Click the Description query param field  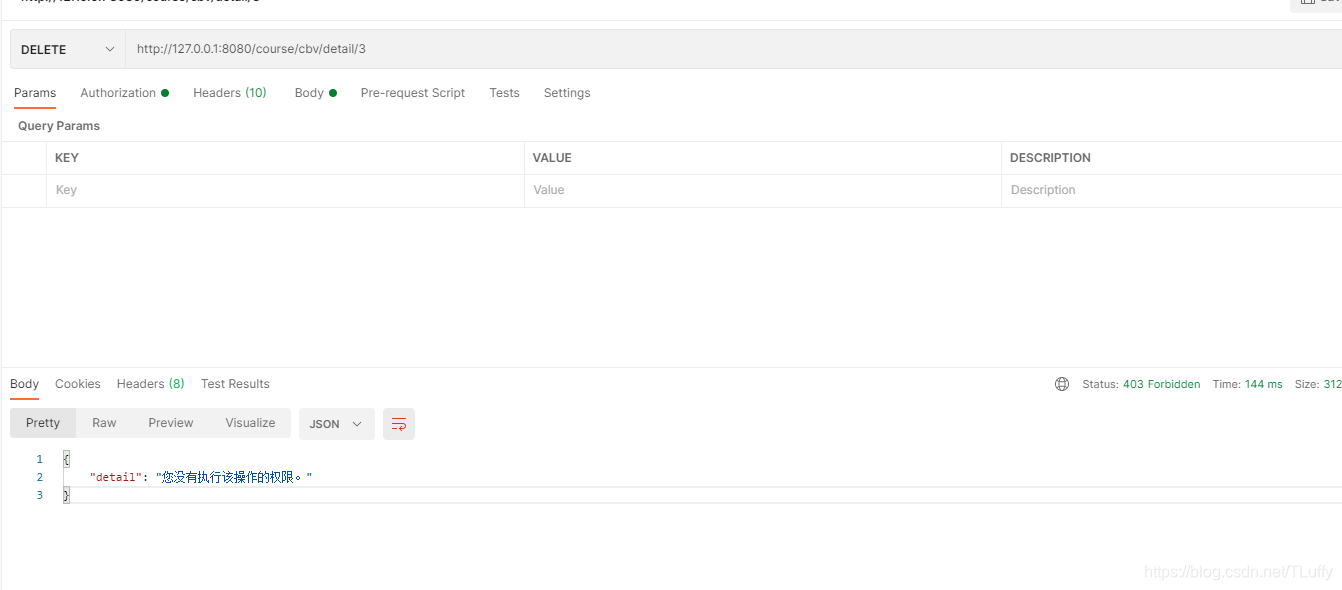[x=1171, y=190]
